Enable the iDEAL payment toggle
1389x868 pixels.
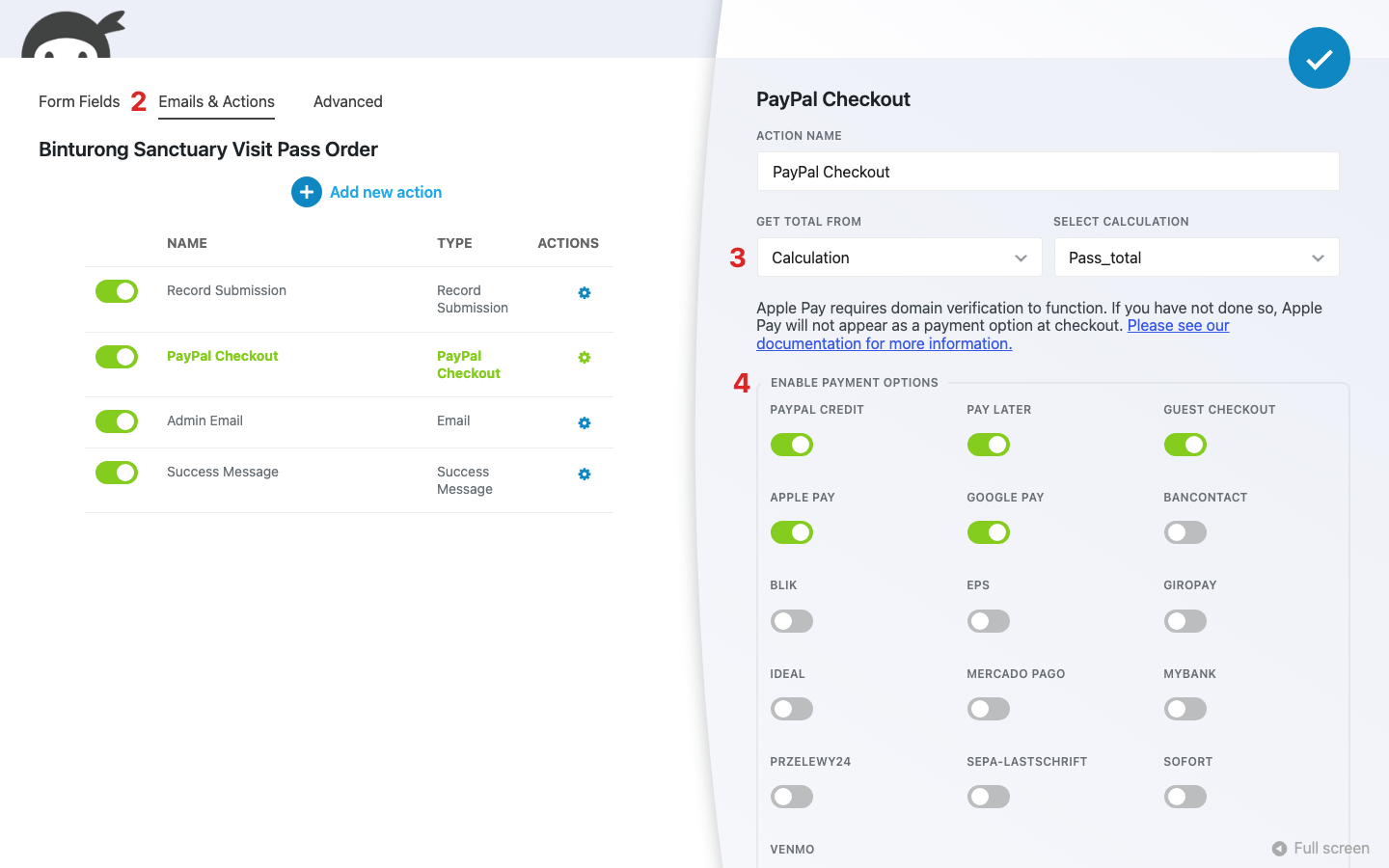point(792,709)
